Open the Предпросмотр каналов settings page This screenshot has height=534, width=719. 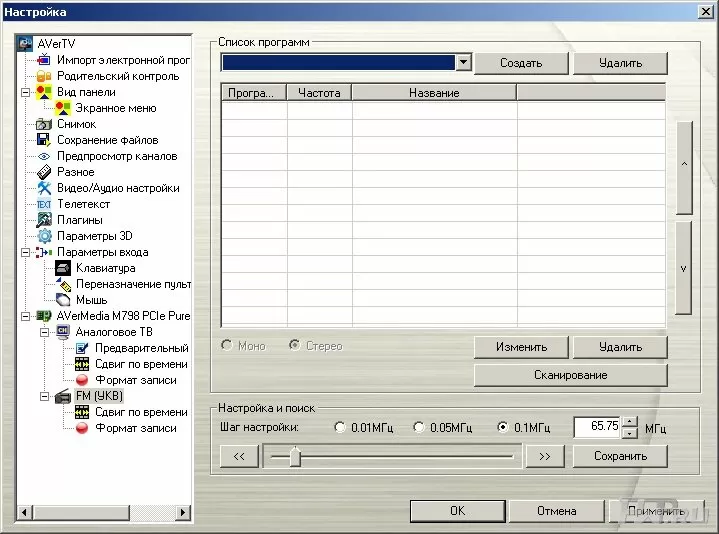[116, 156]
